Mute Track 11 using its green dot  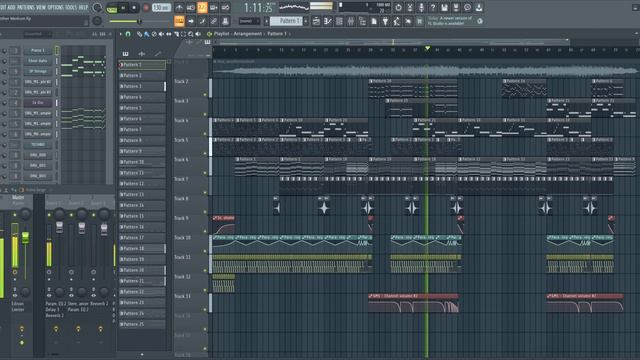(205, 270)
